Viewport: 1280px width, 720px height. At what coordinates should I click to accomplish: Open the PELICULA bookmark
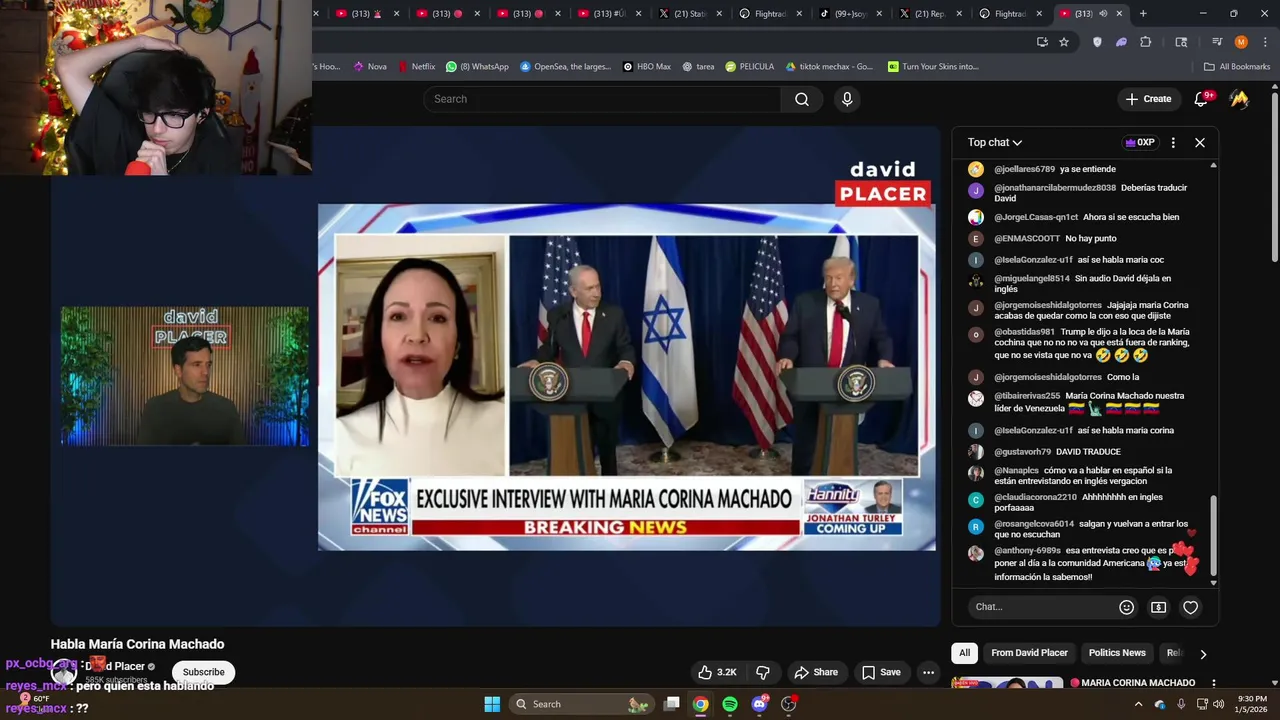coord(749,67)
